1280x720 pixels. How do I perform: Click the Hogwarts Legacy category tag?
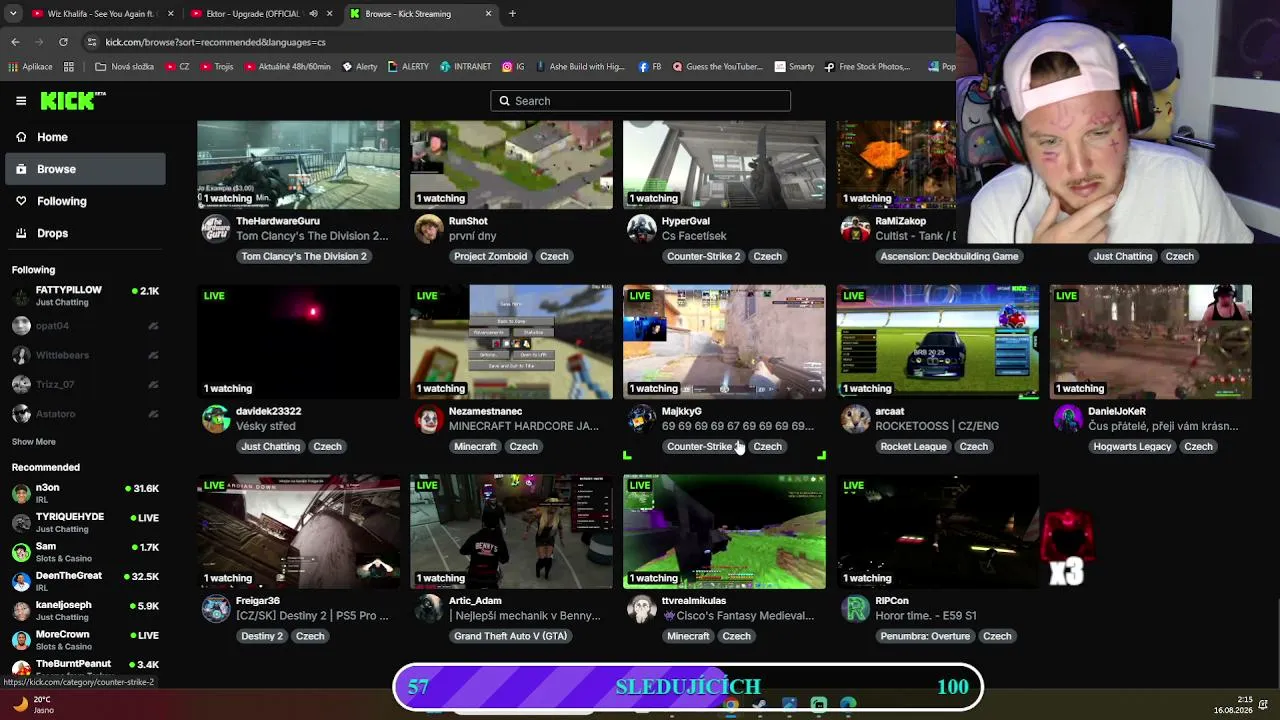(x=1132, y=446)
